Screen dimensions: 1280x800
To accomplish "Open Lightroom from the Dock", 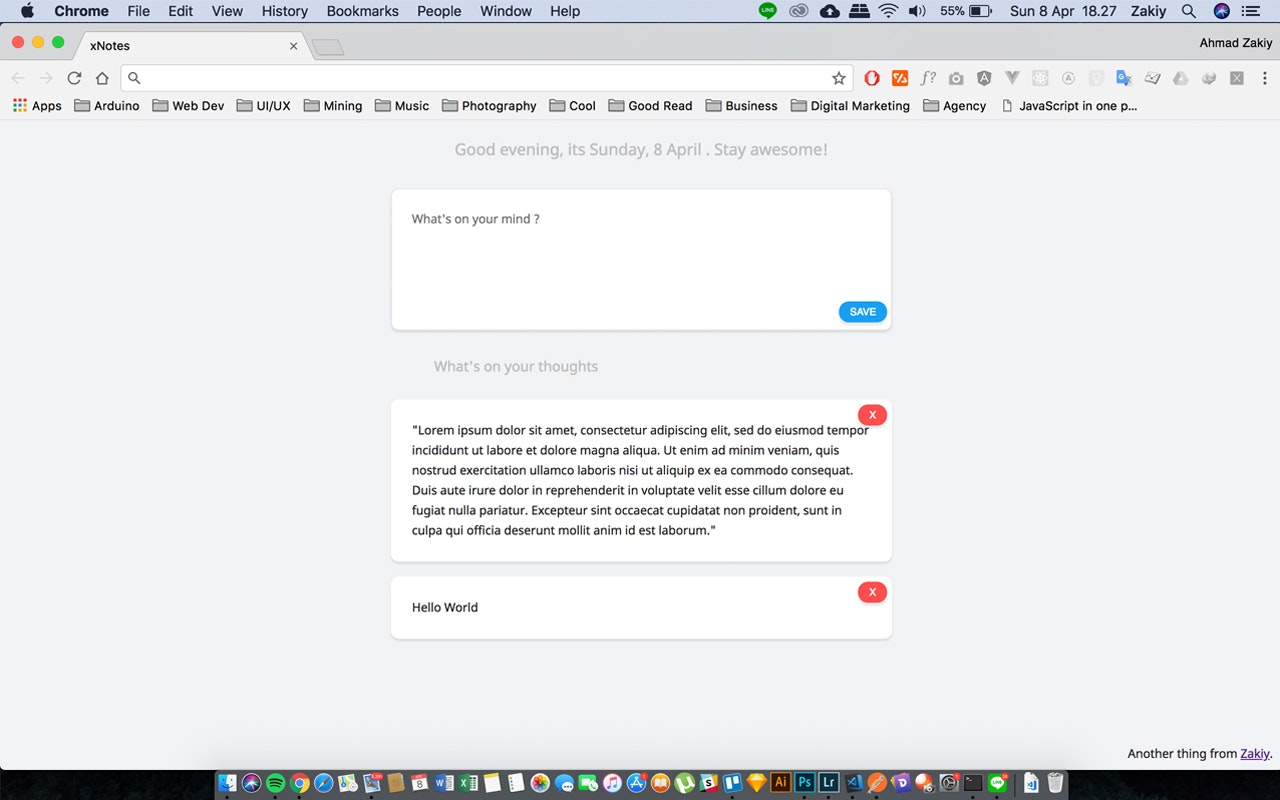I will tap(829, 783).
